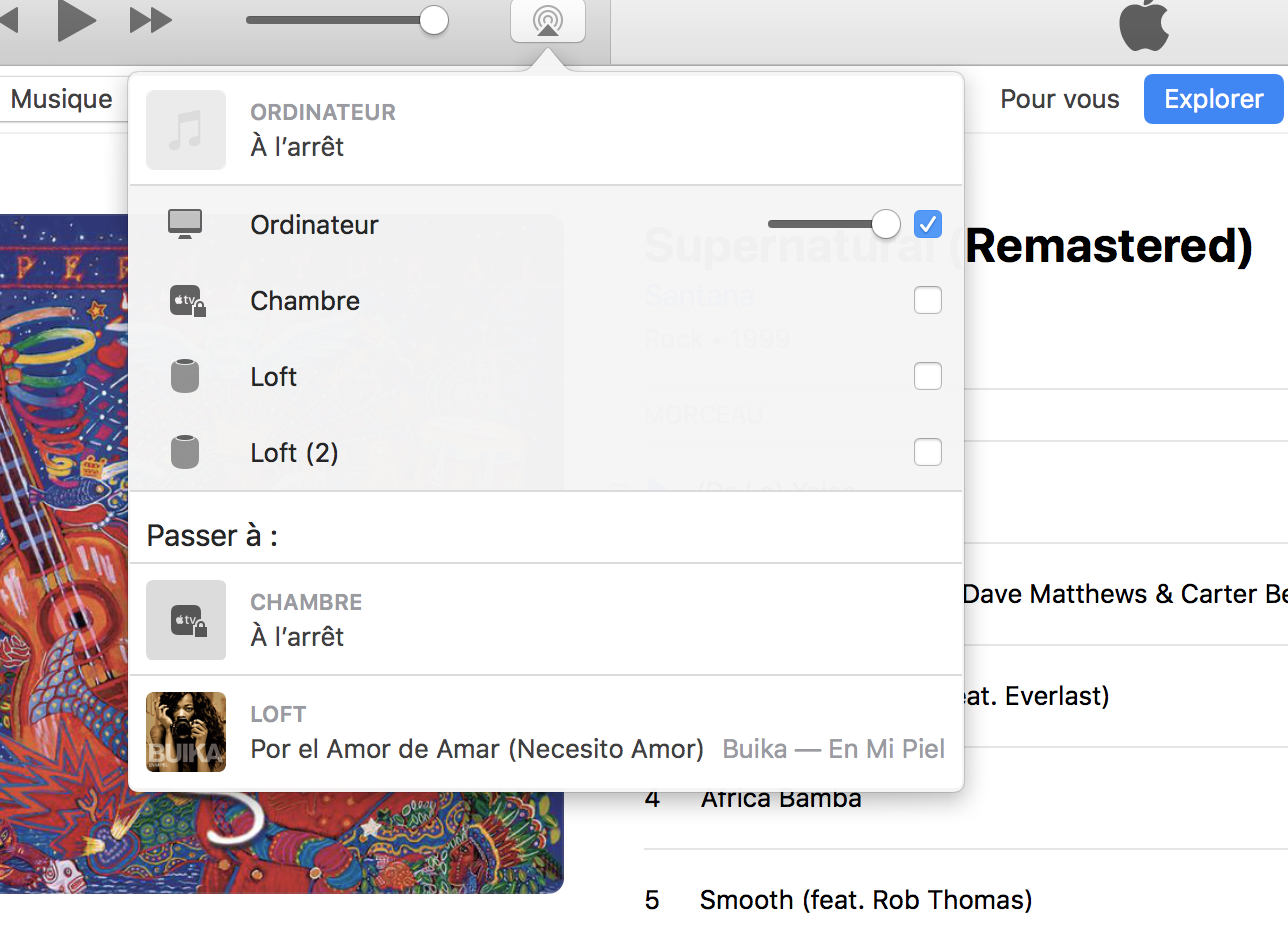
Task: Switch to the Explorer tab
Action: [x=1213, y=99]
